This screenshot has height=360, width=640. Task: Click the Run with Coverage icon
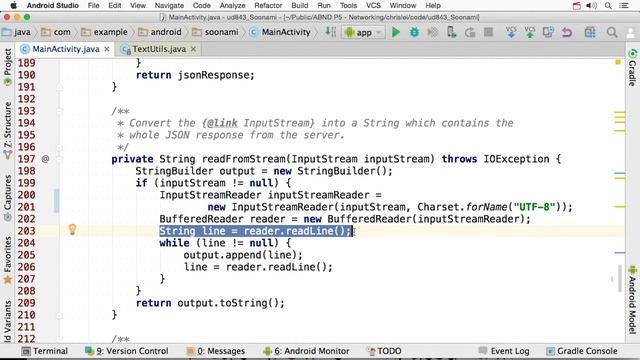click(x=432, y=32)
